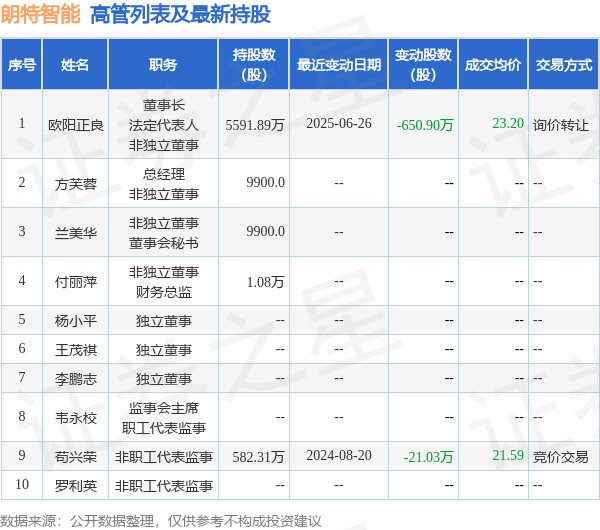Screen dimensions: 600x530
Task: Click the 监事会主席 position text
Action: click(x=164, y=408)
